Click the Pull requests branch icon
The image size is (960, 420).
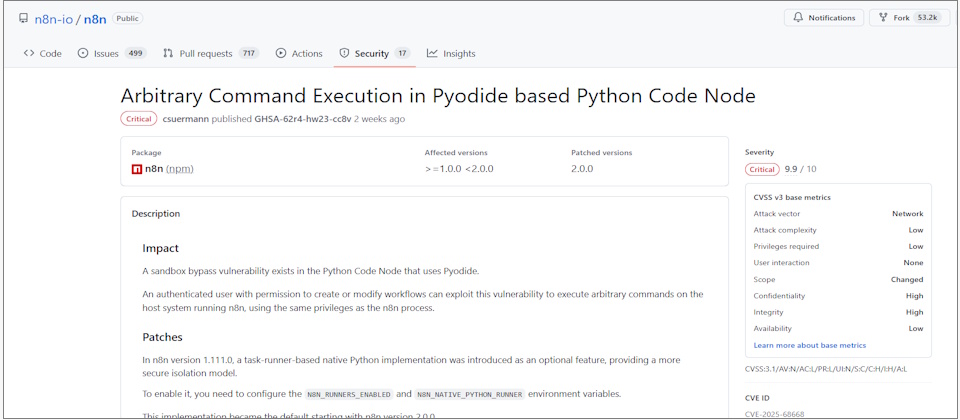coord(168,53)
